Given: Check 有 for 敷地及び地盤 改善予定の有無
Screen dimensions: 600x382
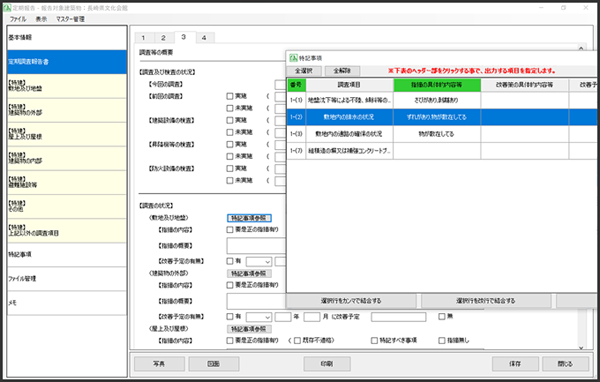Looking at the screenshot, I should (230, 261).
